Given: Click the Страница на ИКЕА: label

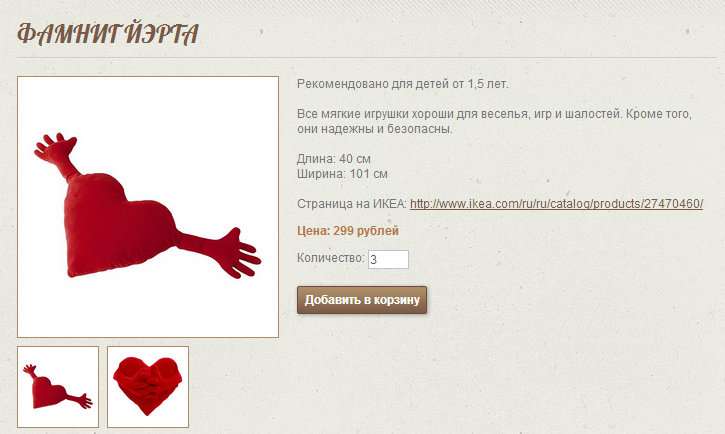Looking at the screenshot, I should pyautogui.click(x=351, y=204).
